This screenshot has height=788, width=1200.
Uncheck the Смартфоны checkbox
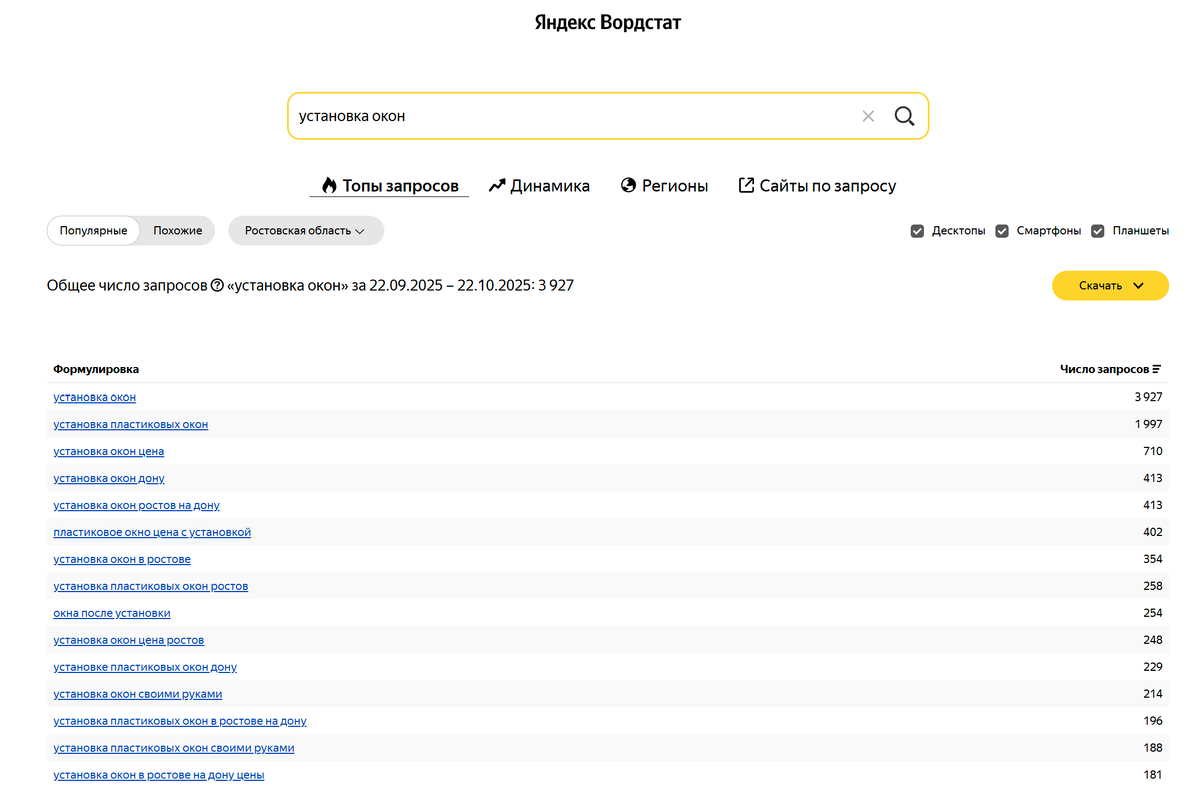tap(1002, 231)
